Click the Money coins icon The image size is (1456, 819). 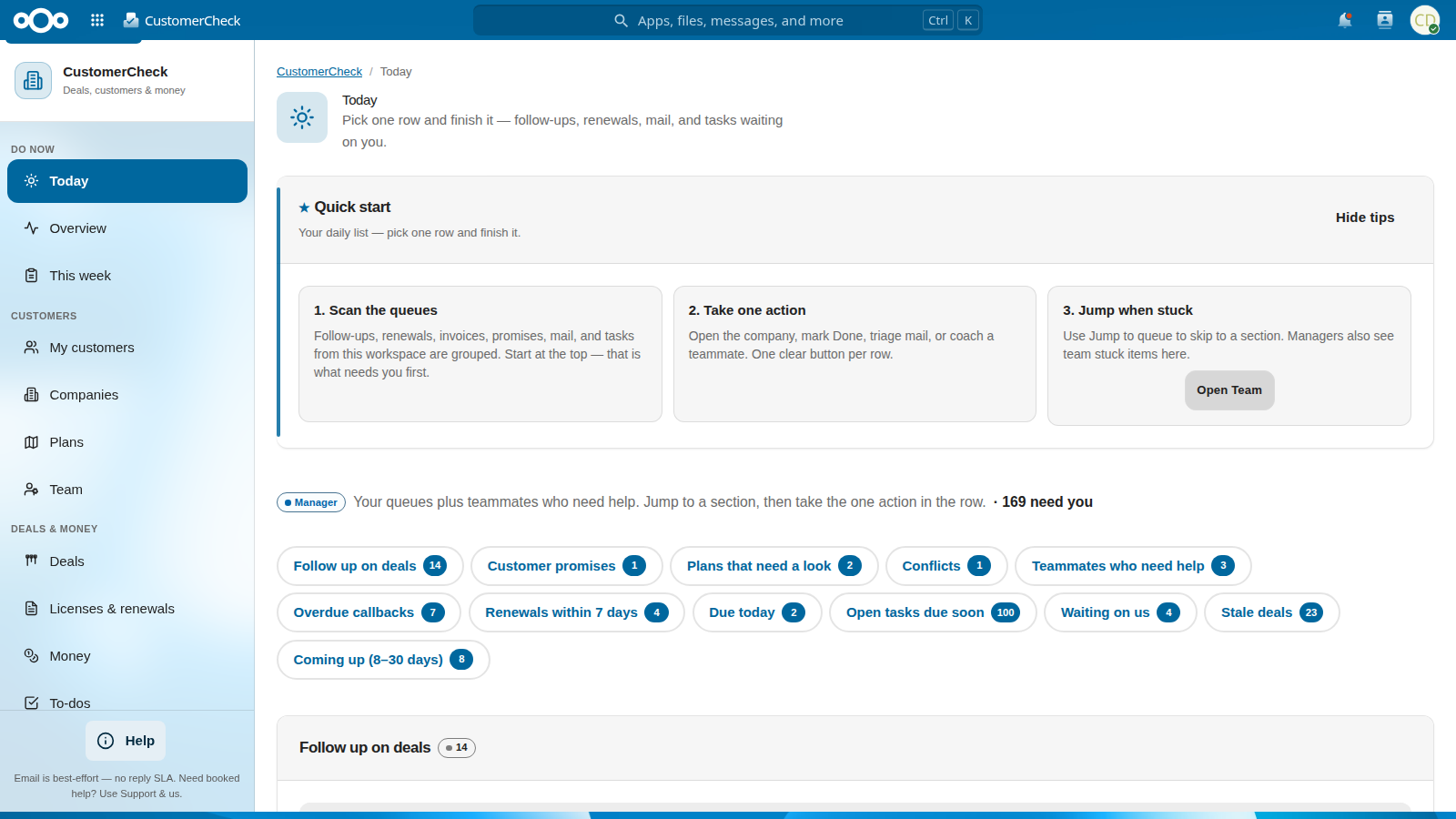coord(32,656)
